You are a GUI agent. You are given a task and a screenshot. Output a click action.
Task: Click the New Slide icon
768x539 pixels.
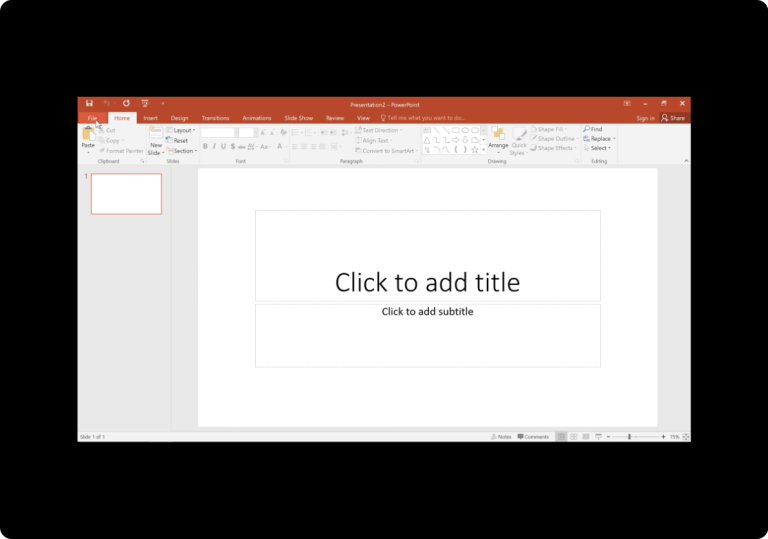tap(156, 134)
